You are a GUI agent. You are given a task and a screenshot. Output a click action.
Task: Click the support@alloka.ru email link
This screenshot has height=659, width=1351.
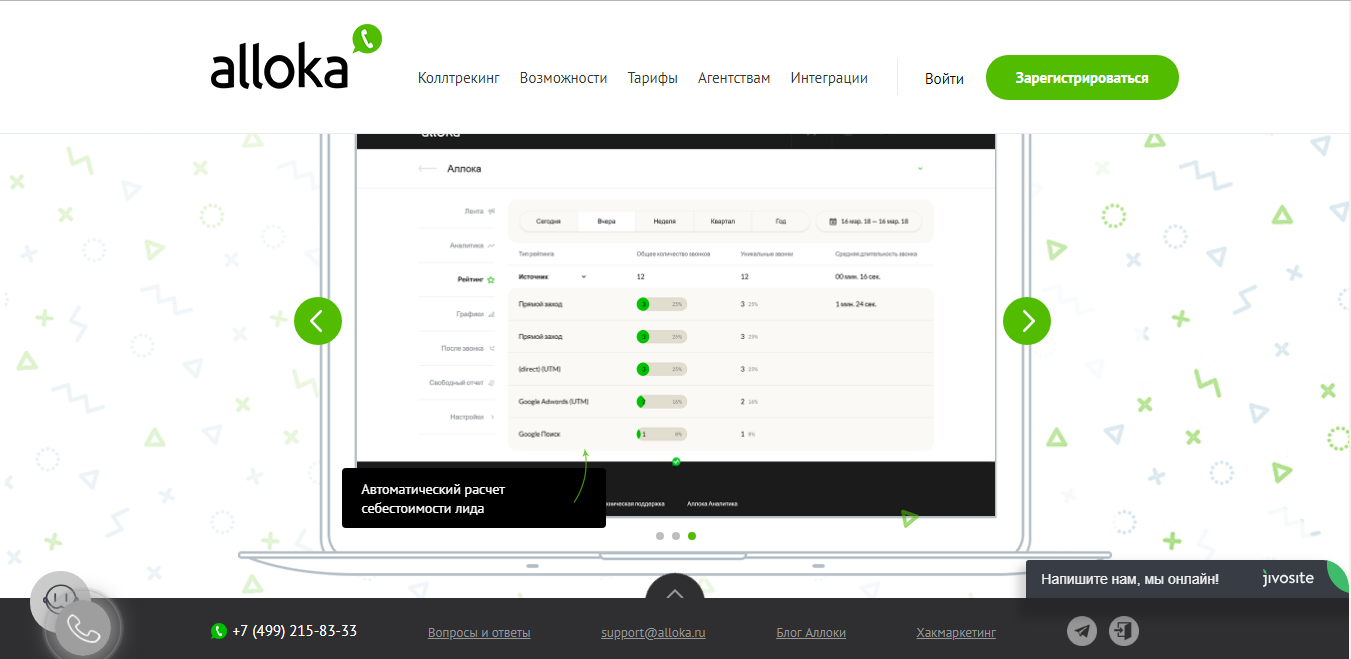click(654, 633)
